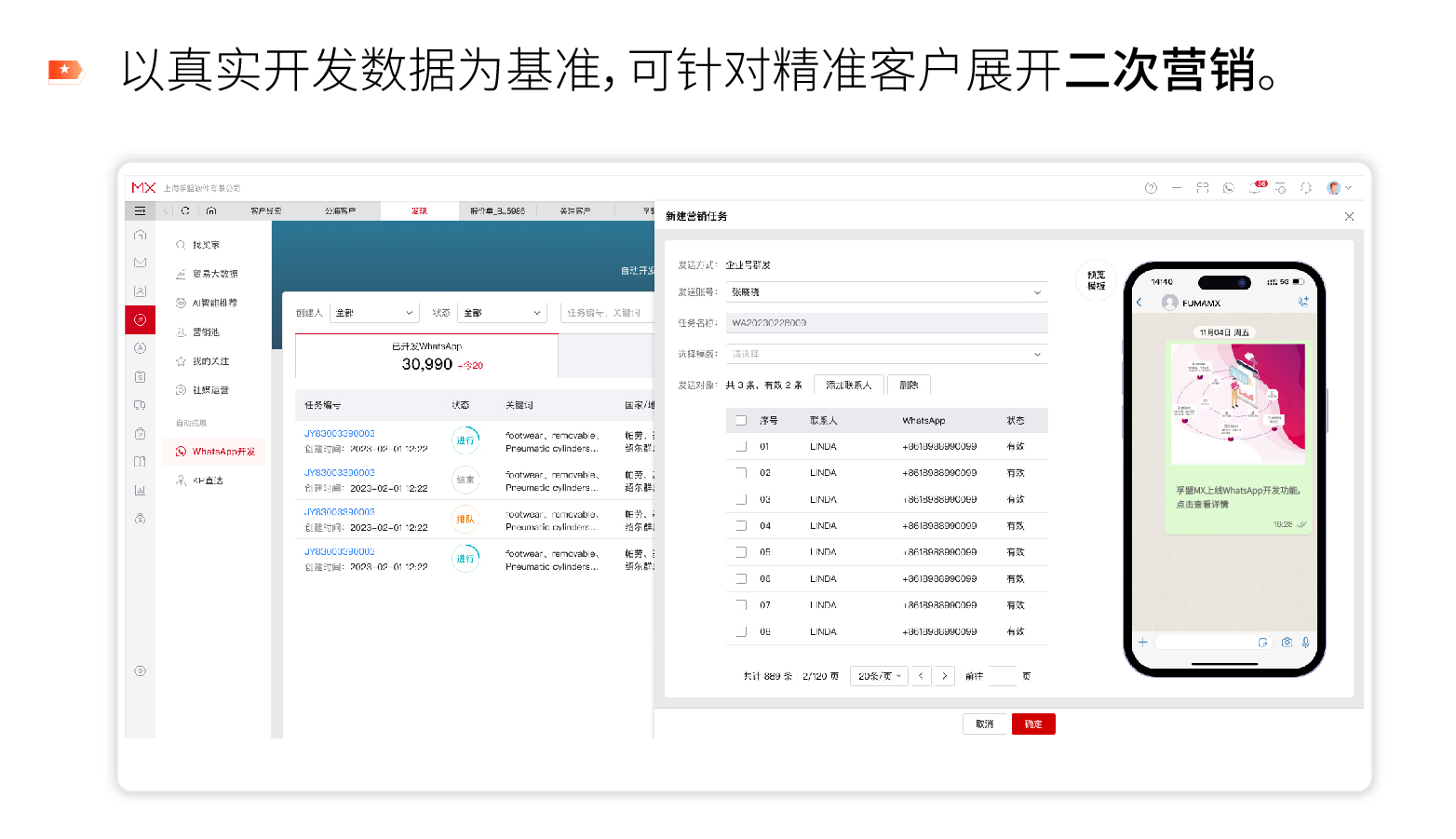Click the user avatar at top right

1335,187
